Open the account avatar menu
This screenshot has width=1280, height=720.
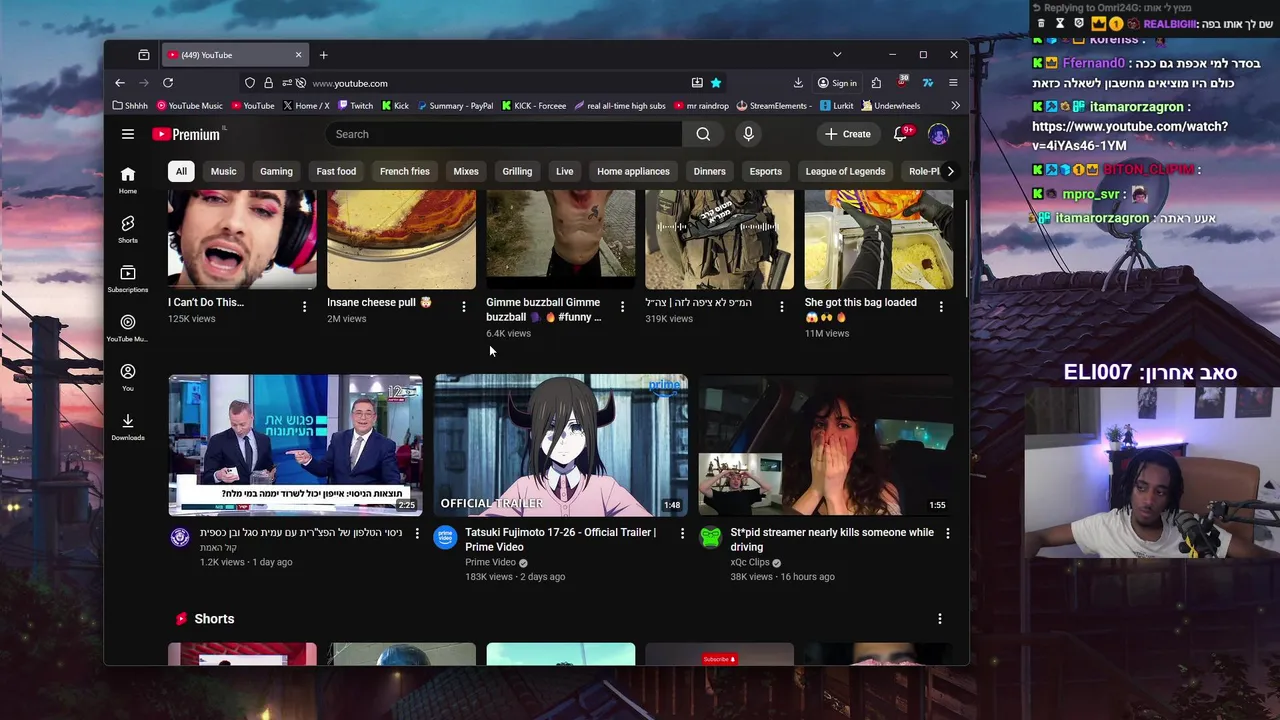coord(938,134)
